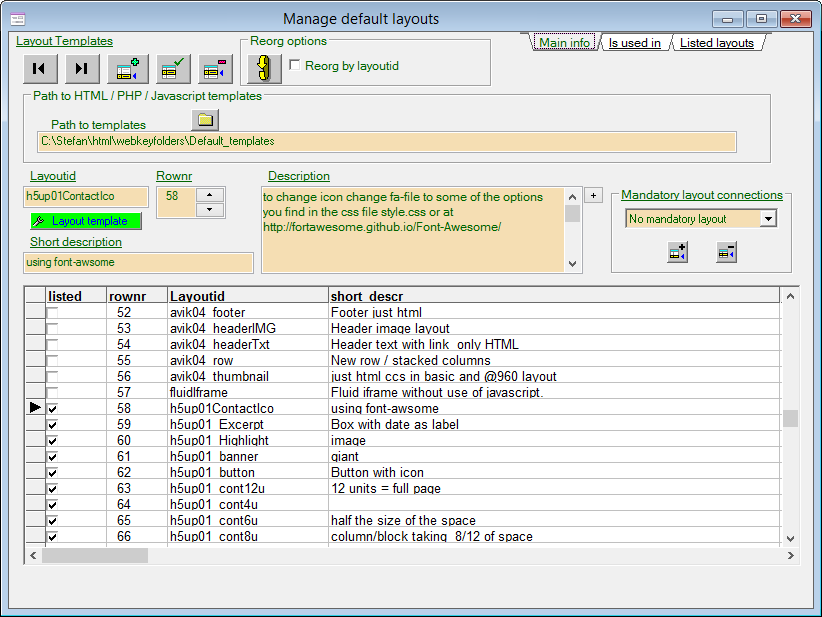Click table scroll down arrow

pyautogui.click(x=791, y=538)
